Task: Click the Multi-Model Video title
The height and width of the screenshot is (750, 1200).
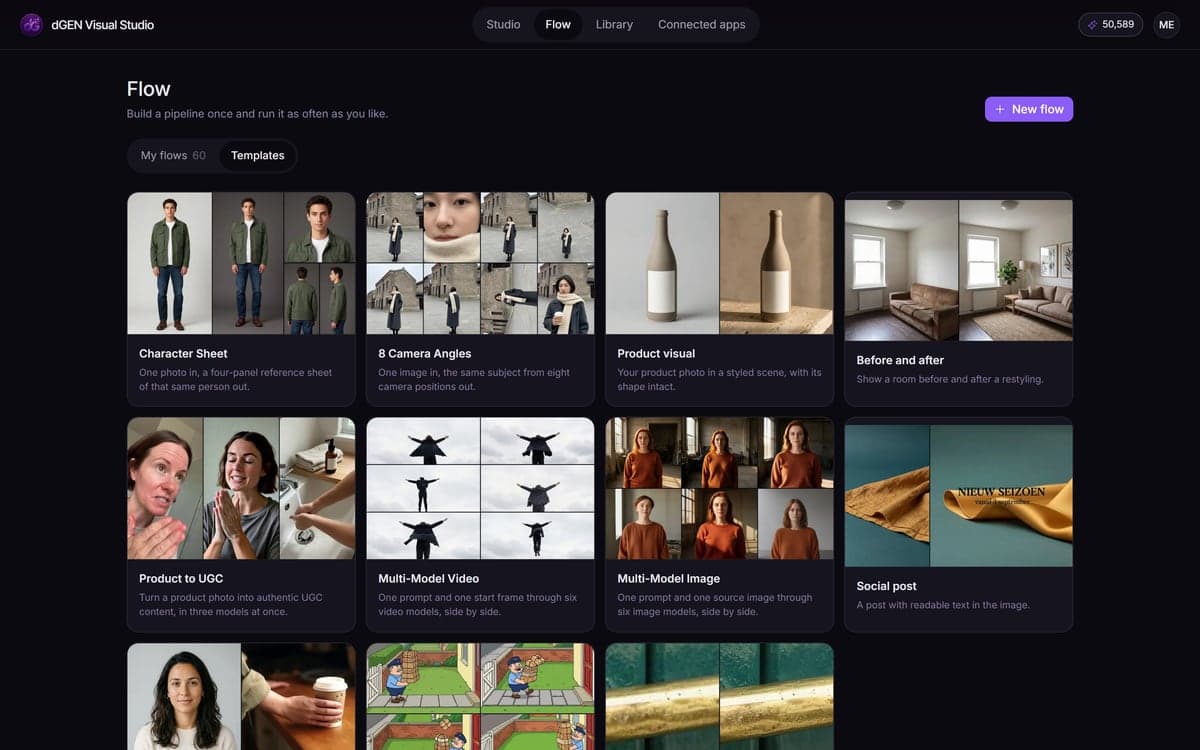Action: 428,578
